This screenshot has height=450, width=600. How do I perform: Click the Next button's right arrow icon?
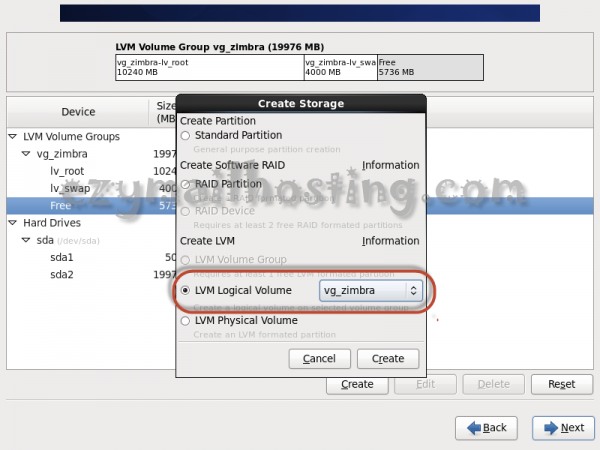551,428
